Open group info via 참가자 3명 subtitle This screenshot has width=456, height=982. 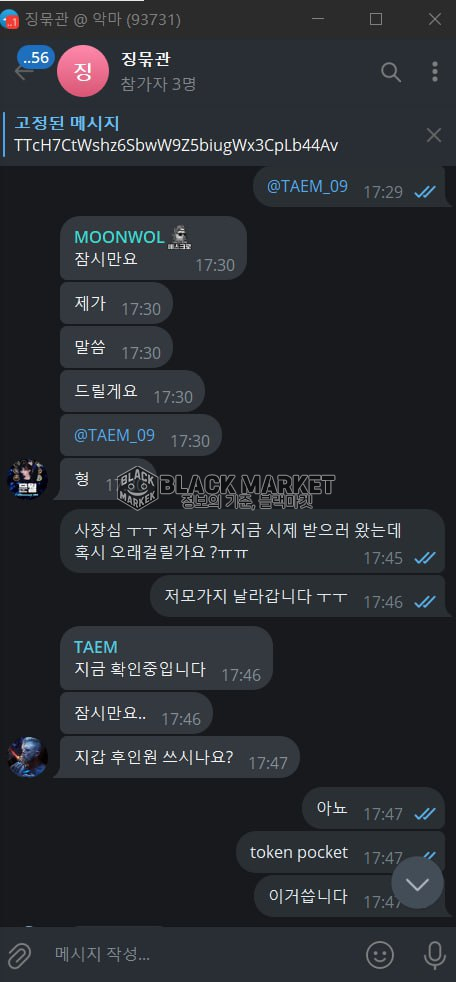158,85
